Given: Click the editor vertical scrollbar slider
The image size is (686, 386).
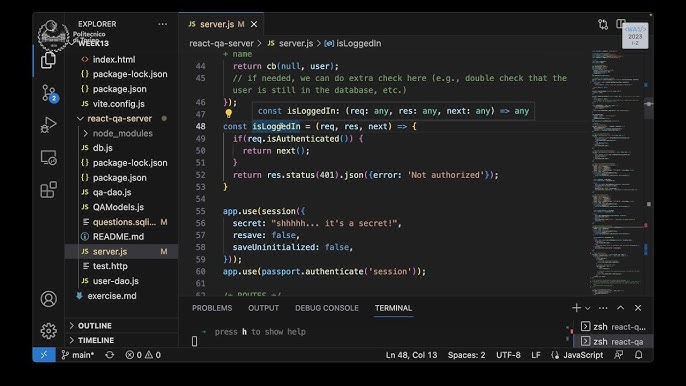Looking at the screenshot, I should 649,107.
